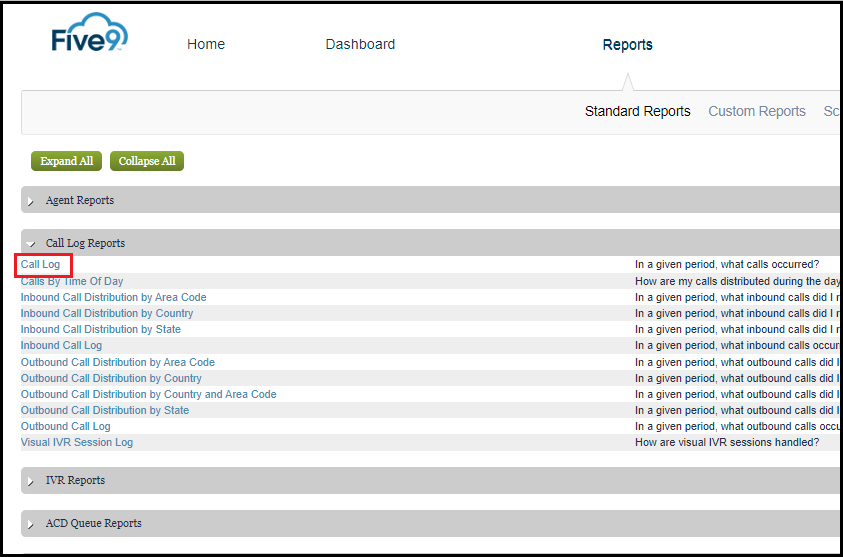843x557 pixels.
Task: Open the Visual IVR Session Log report
Action: coord(77,442)
